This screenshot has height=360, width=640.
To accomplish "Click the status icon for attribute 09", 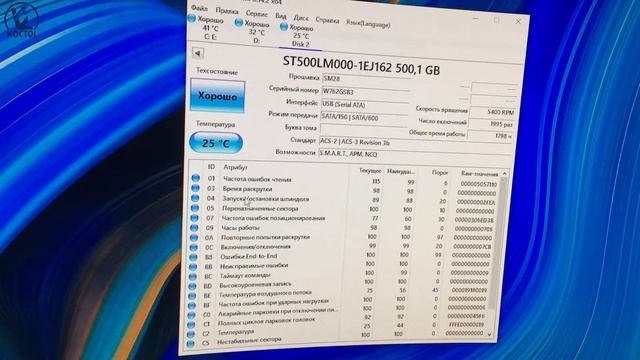I will point(194,228).
